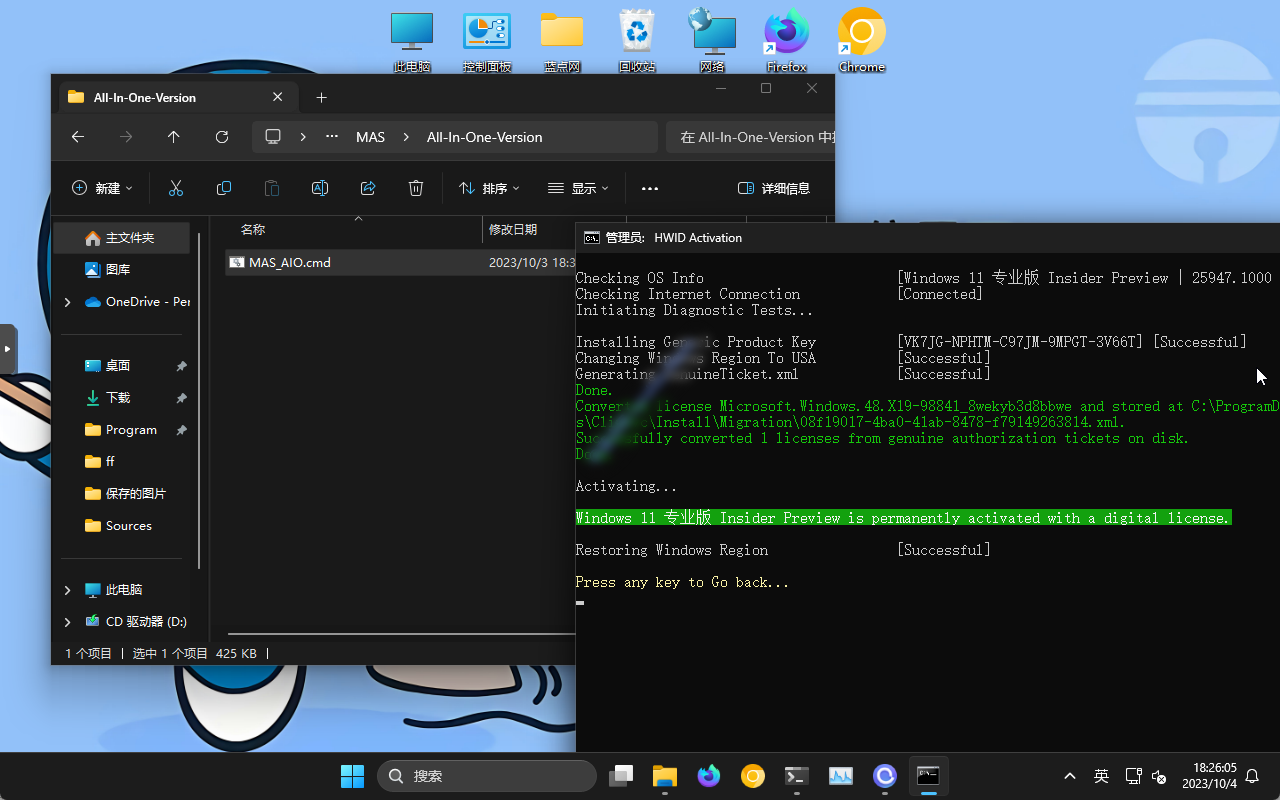The width and height of the screenshot is (1280, 800).
Task: Open the 排序 sort dropdown
Action: click(x=489, y=188)
